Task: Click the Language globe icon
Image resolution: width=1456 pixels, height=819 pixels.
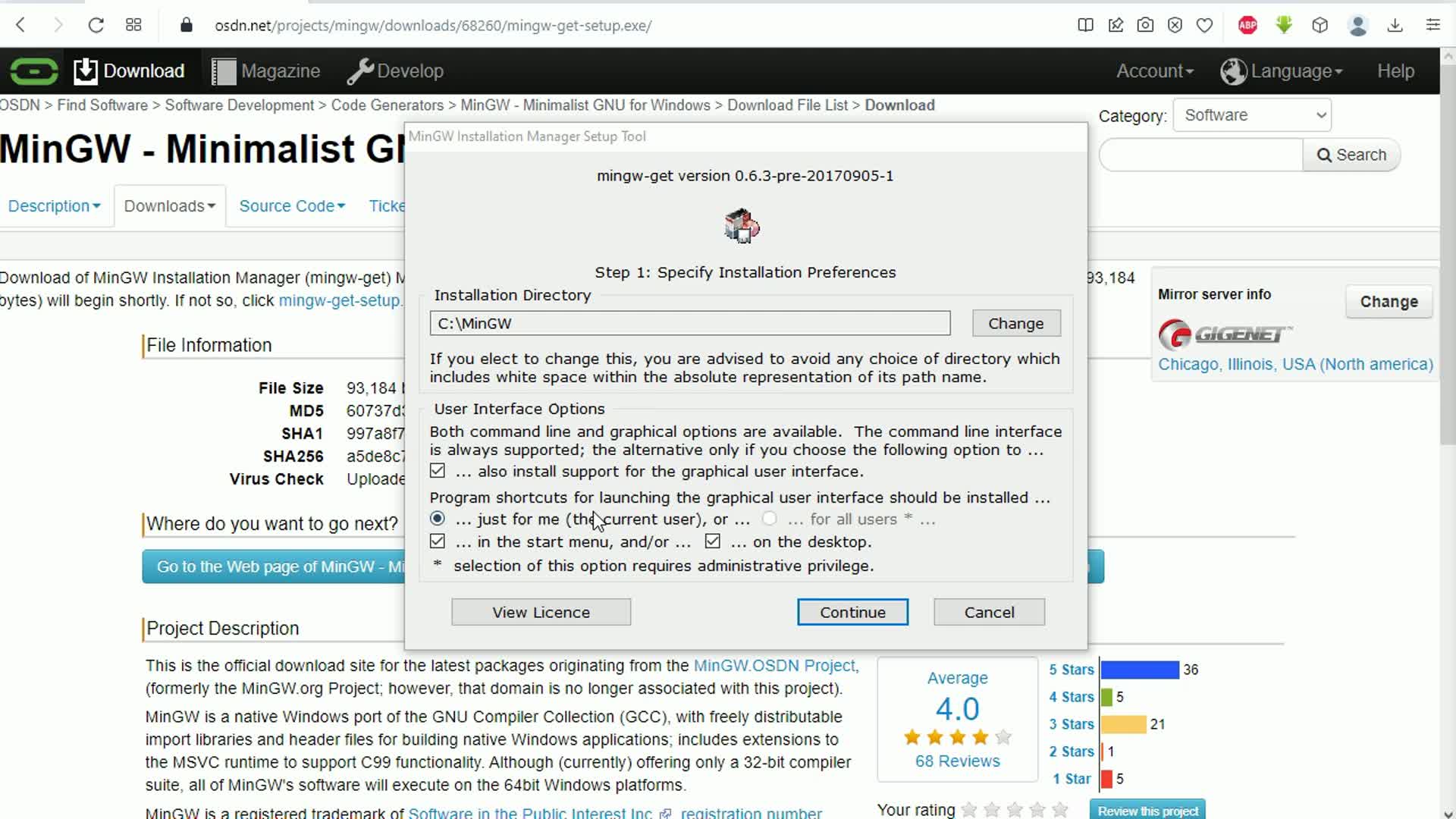Action: [1234, 71]
